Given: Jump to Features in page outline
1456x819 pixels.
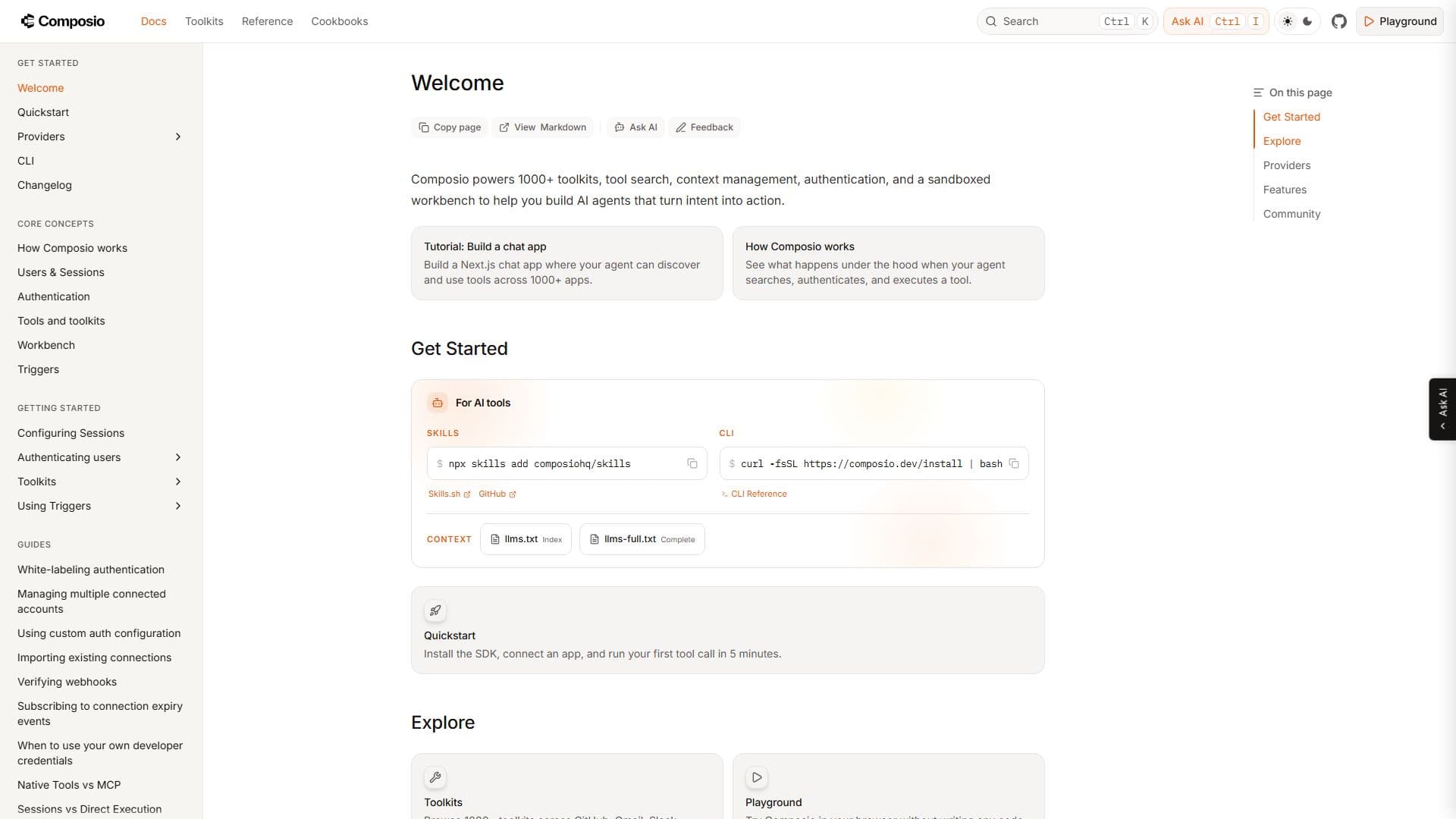Looking at the screenshot, I should pyautogui.click(x=1285, y=190).
